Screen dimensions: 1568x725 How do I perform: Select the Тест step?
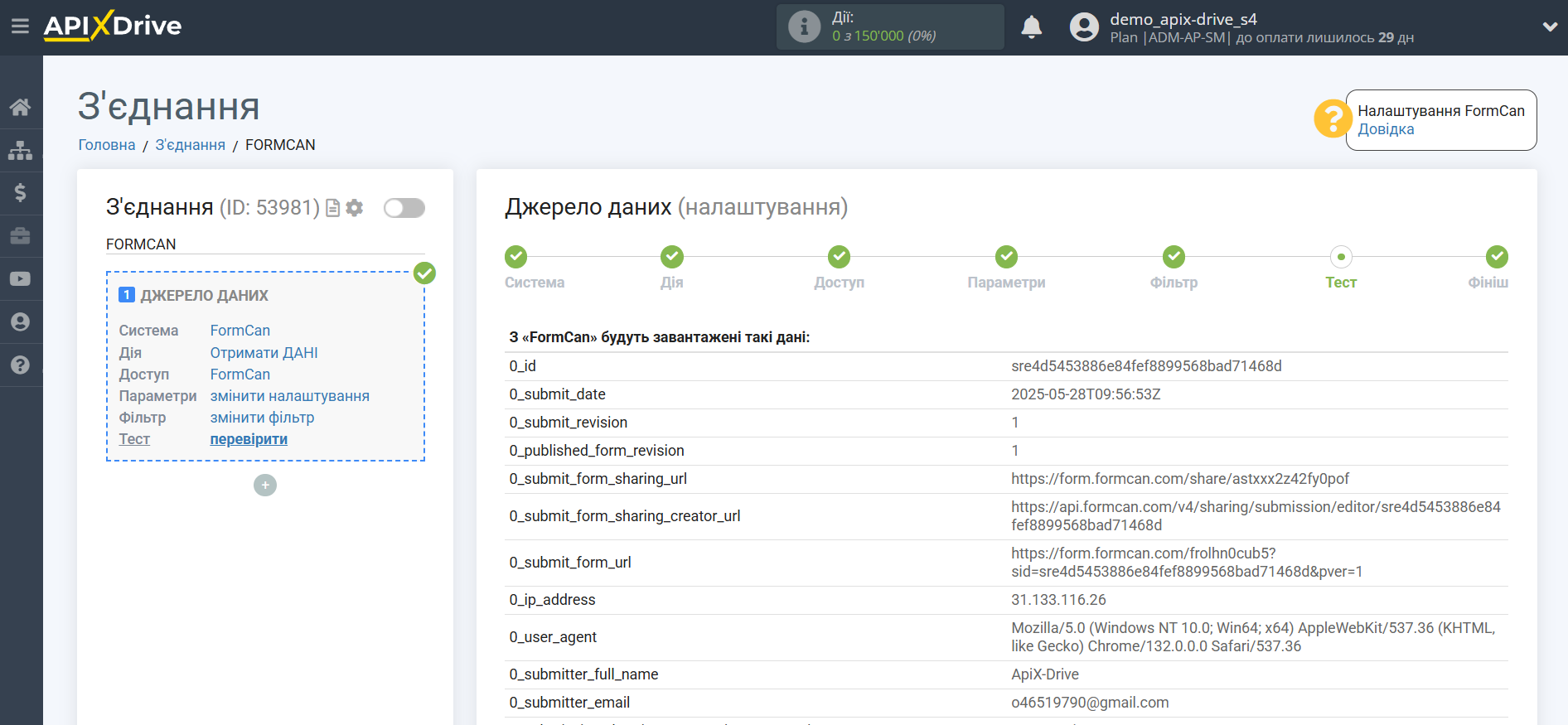(1341, 283)
